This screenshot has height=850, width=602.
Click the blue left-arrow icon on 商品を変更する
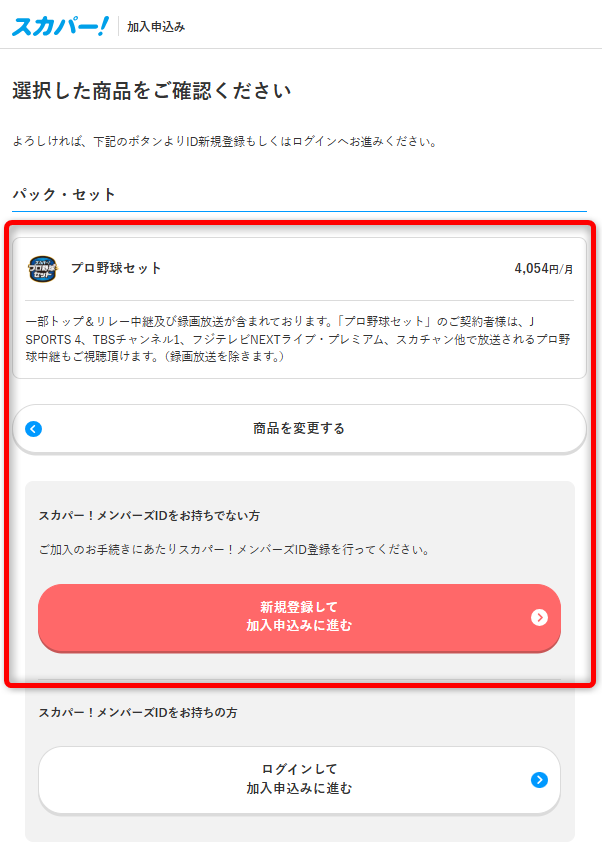[x=34, y=429]
